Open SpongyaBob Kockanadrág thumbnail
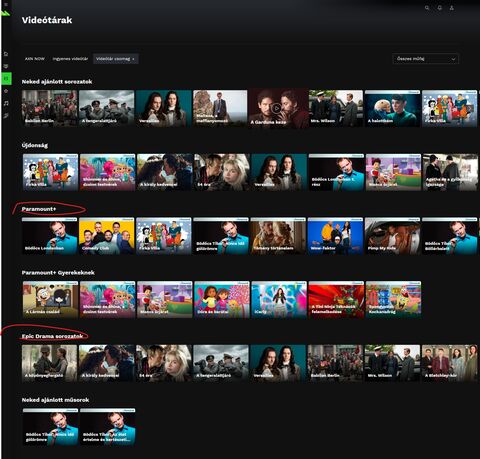The width and height of the screenshot is (480, 459). pyautogui.click(x=393, y=299)
